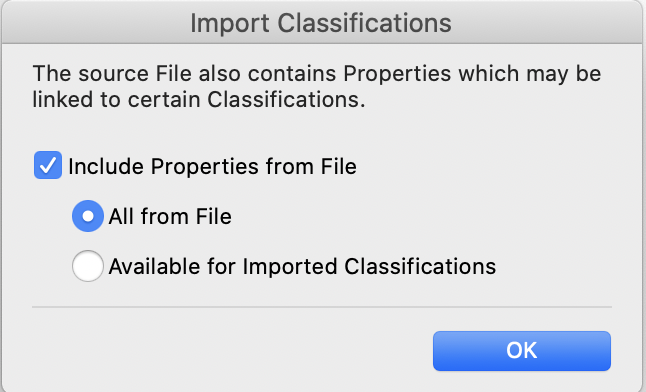This screenshot has height=392, width=646.
Task: Click the word 'Classifications' in the dialog title
Action: click(x=364, y=23)
